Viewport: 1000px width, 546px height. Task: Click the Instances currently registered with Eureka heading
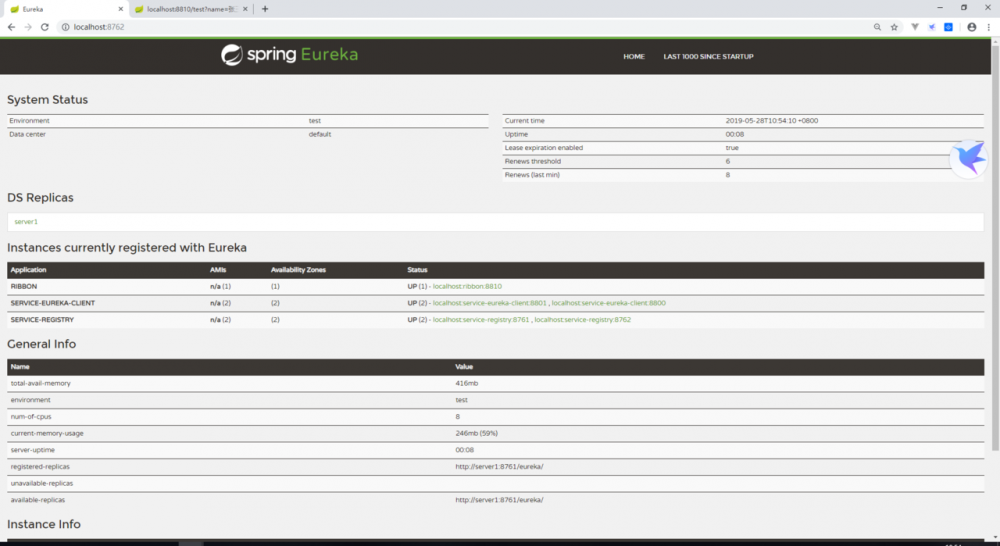(127, 247)
